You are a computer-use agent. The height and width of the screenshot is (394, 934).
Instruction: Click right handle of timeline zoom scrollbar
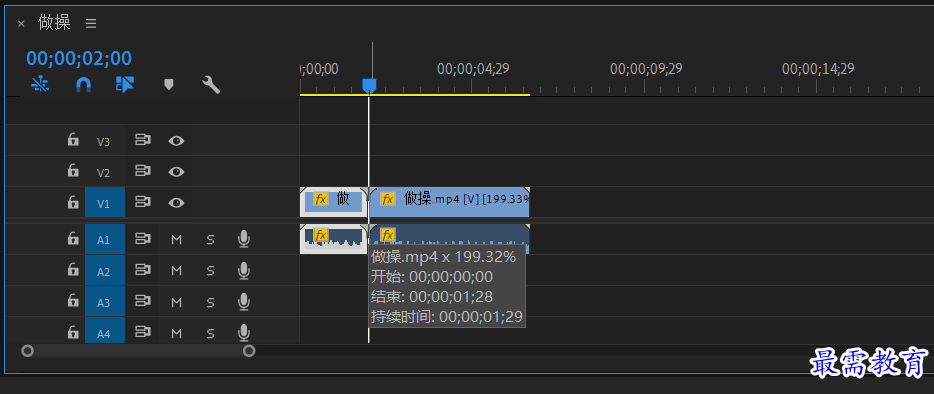[x=249, y=350]
